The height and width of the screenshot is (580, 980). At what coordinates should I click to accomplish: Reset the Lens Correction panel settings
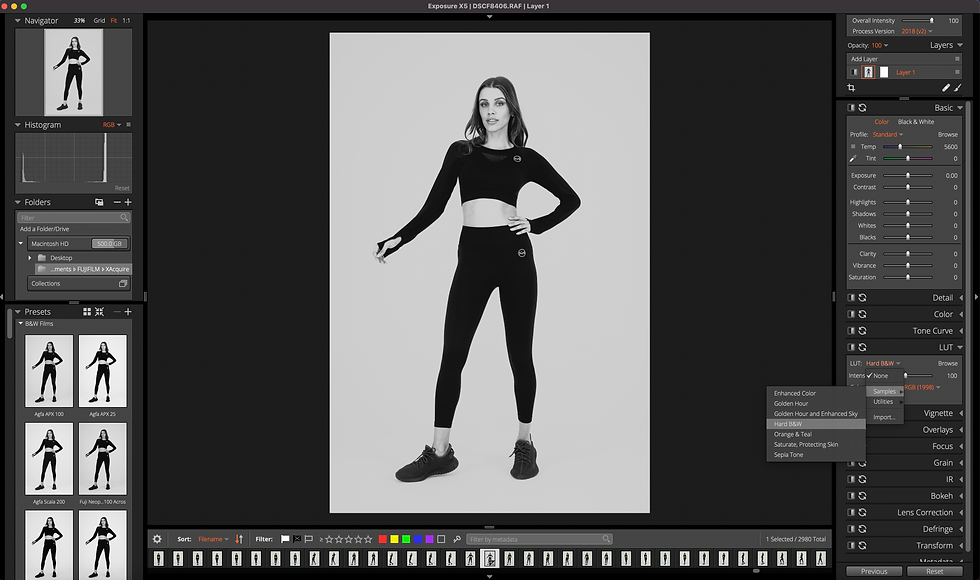coord(862,512)
